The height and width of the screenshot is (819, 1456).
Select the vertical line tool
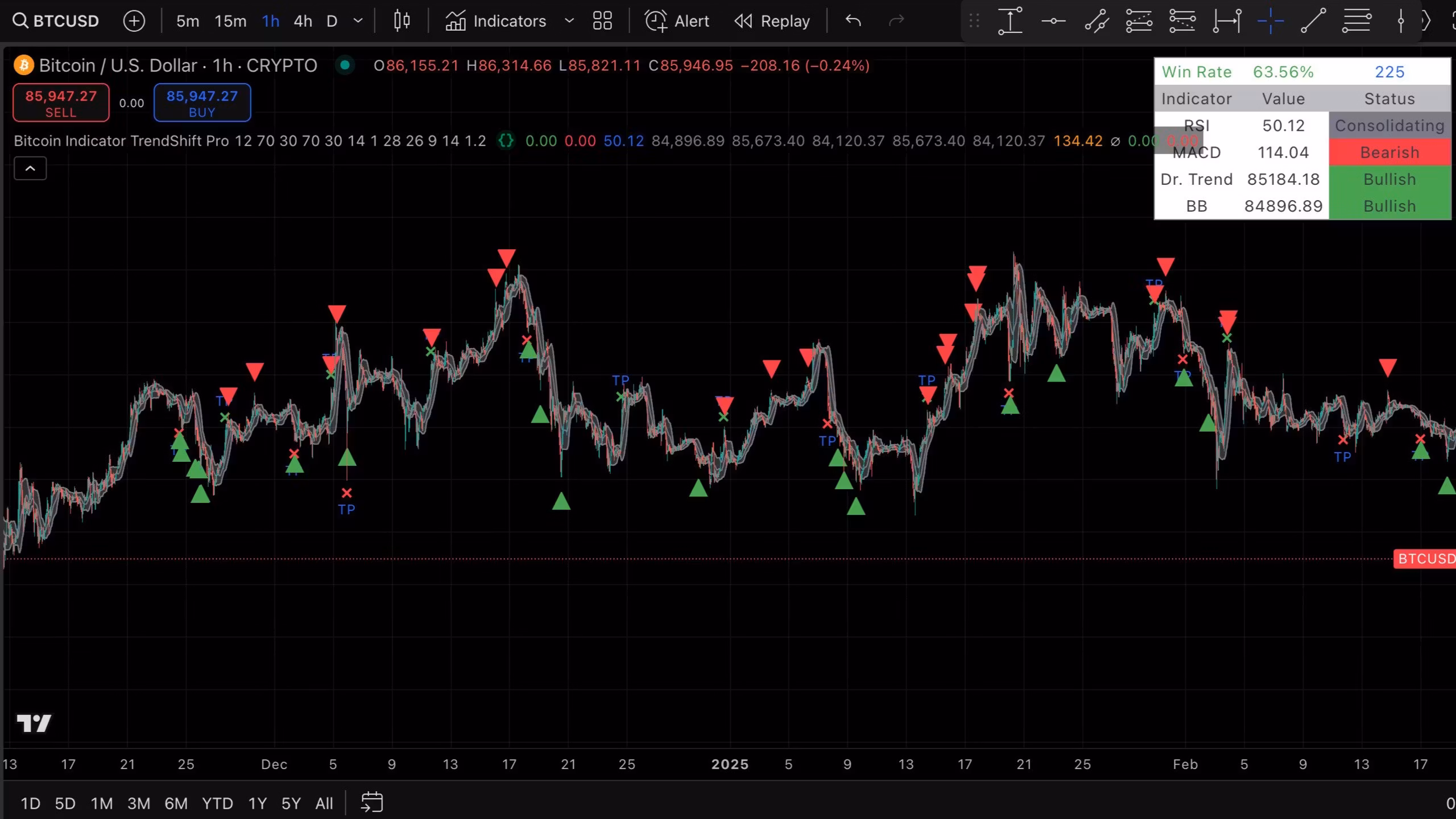pos(1401,21)
